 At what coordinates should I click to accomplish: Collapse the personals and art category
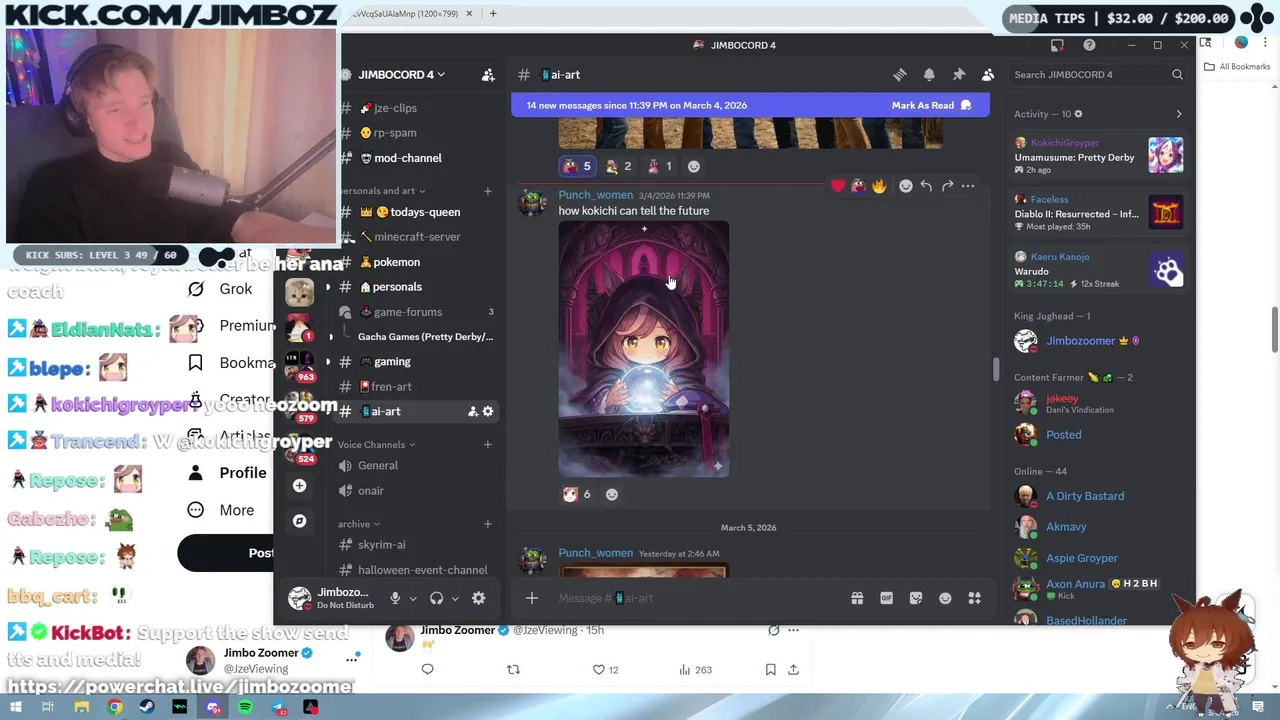382,191
